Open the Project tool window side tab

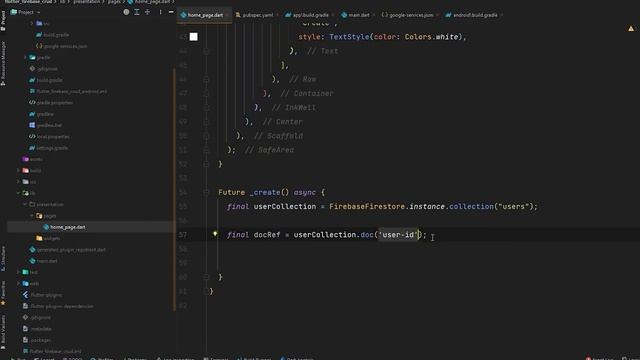coord(3,20)
